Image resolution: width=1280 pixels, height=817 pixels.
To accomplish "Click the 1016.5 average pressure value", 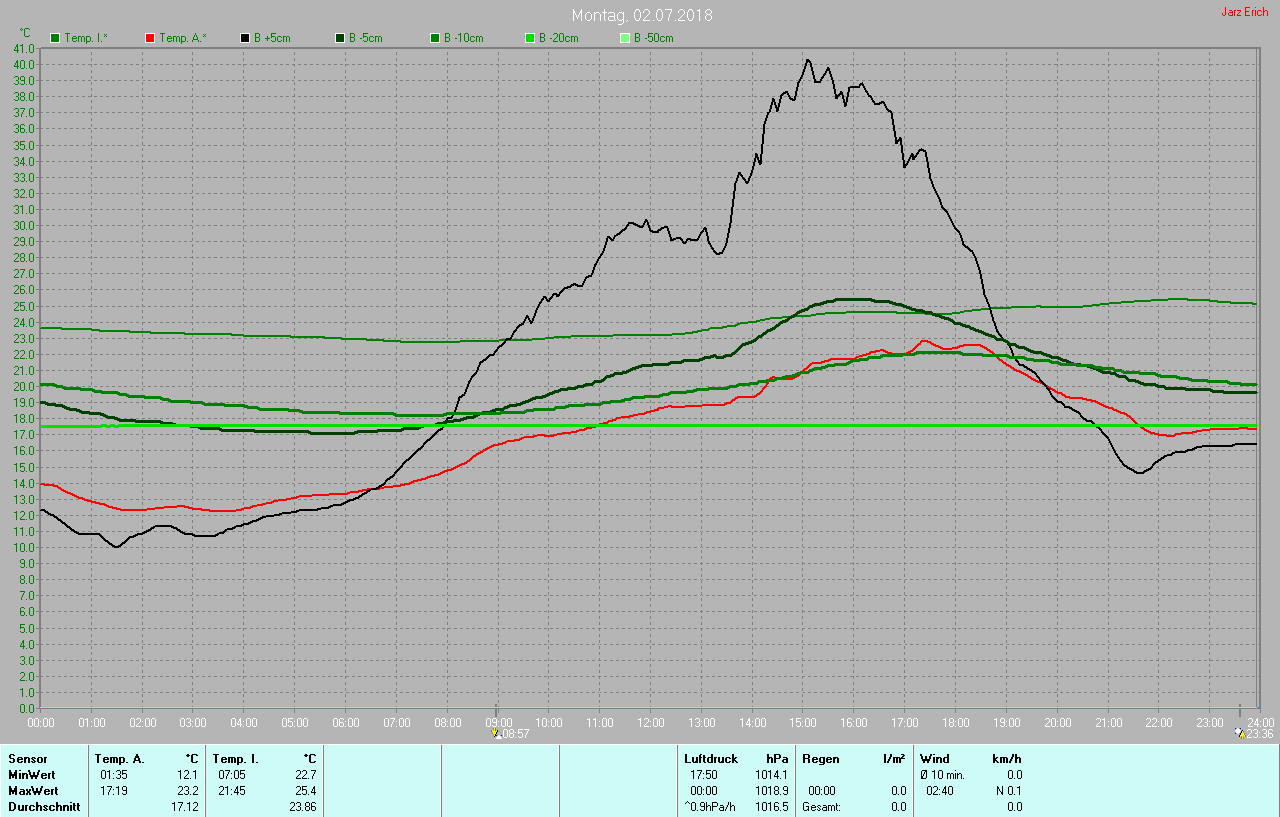I will [772, 807].
